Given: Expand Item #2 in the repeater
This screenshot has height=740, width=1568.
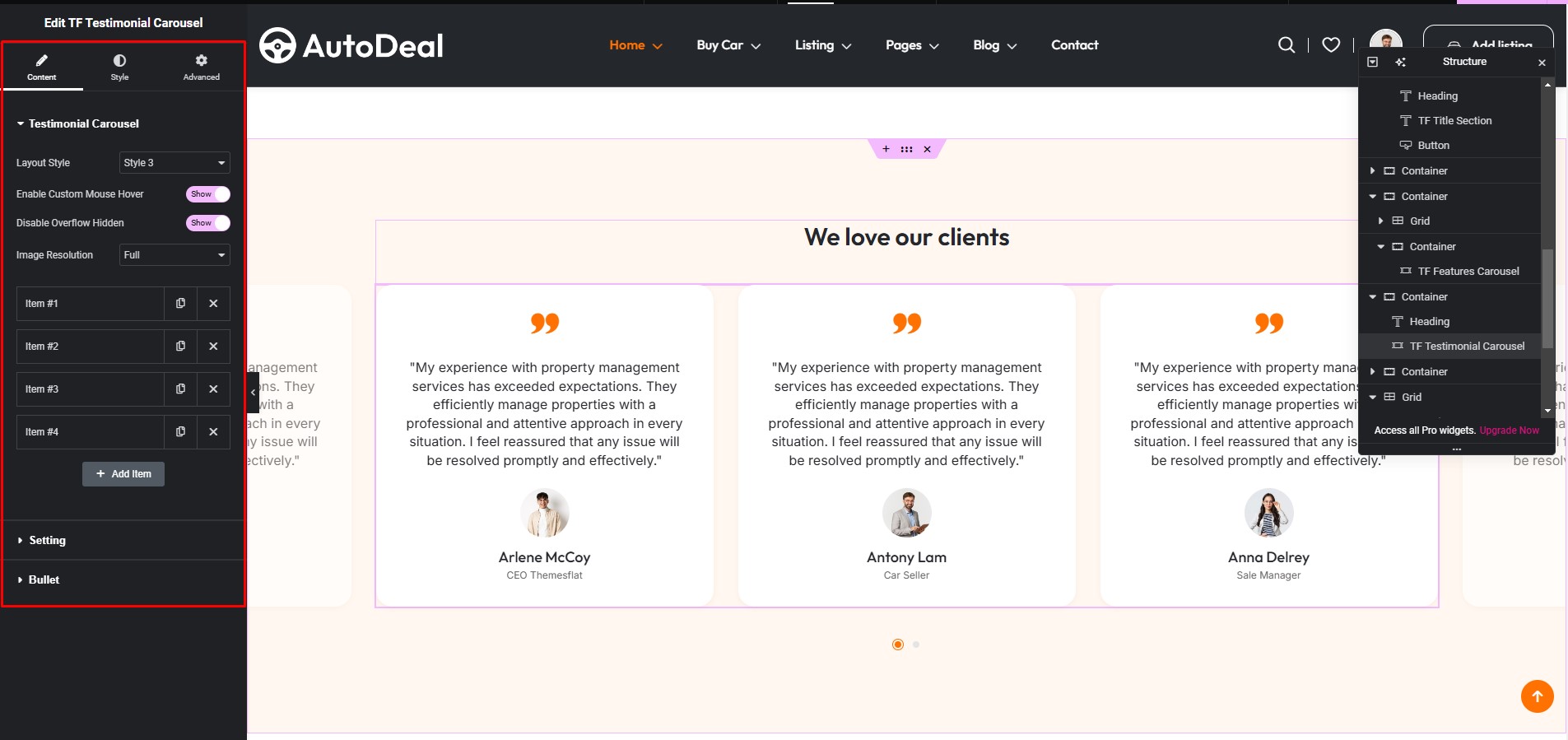Looking at the screenshot, I should coord(91,347).
